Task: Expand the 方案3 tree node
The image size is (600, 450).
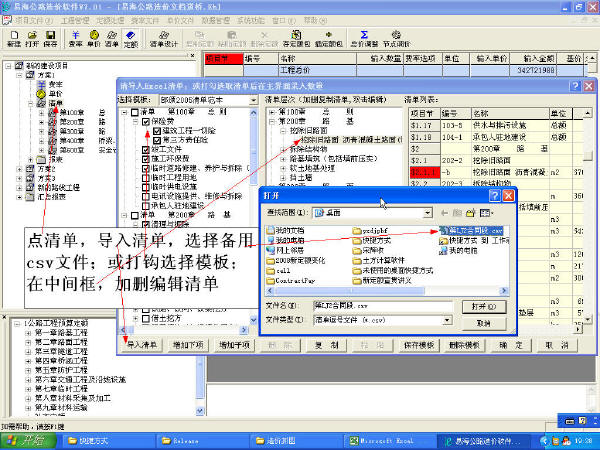Action: click(19, 178)
